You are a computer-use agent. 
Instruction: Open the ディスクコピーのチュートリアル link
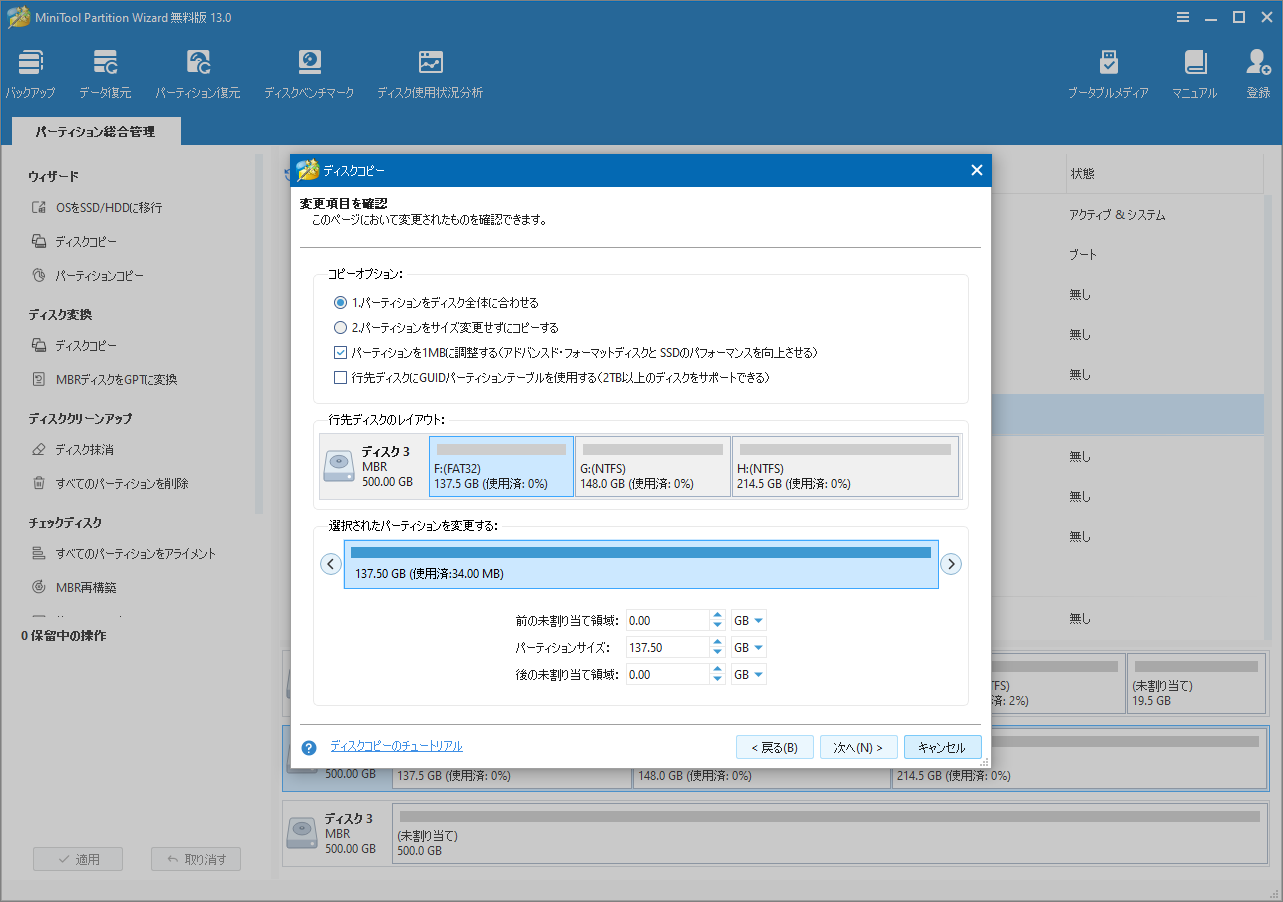click(396, 746)
